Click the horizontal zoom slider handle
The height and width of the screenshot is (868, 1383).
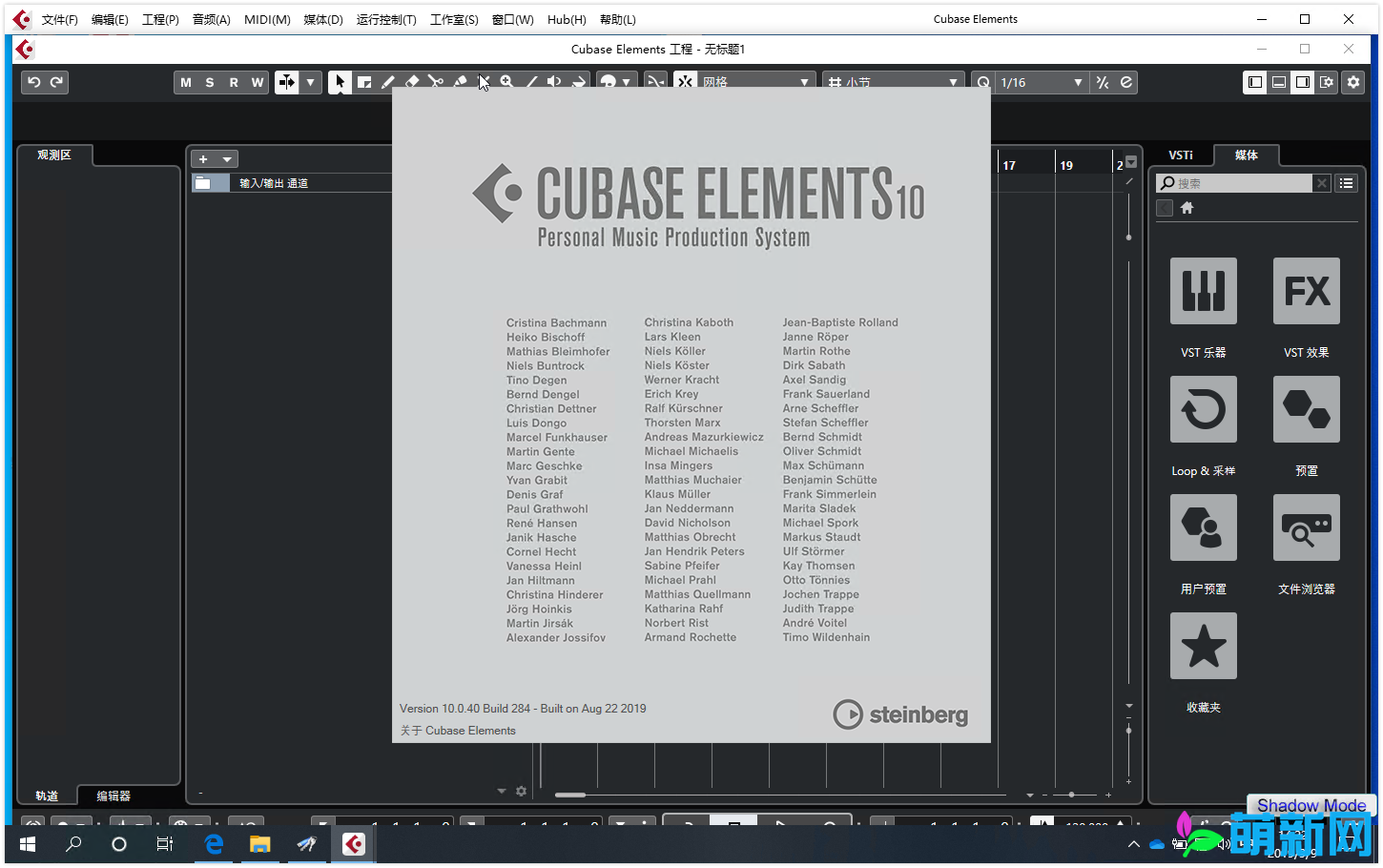click(1071, 794)
